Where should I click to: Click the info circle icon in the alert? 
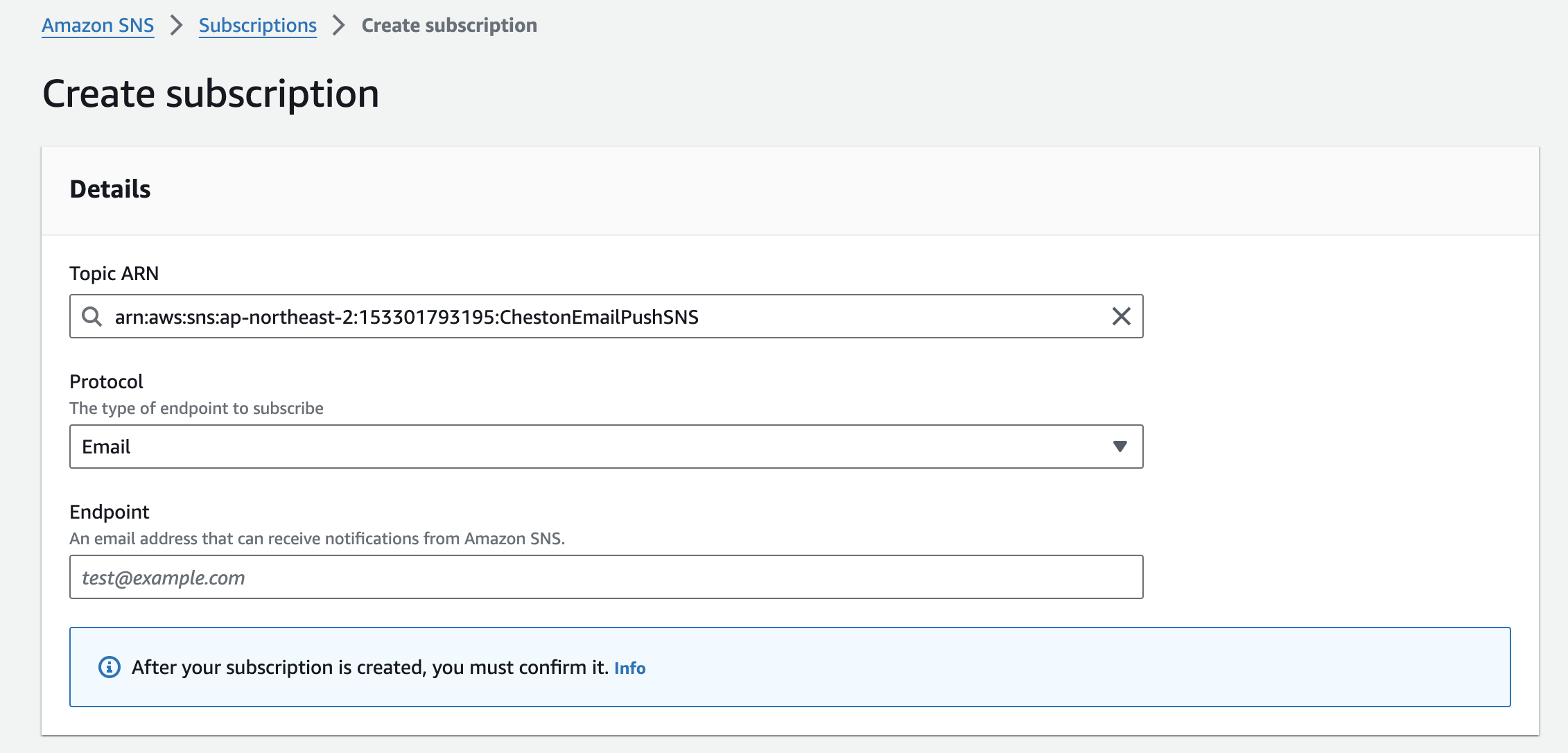coord(110,667)
